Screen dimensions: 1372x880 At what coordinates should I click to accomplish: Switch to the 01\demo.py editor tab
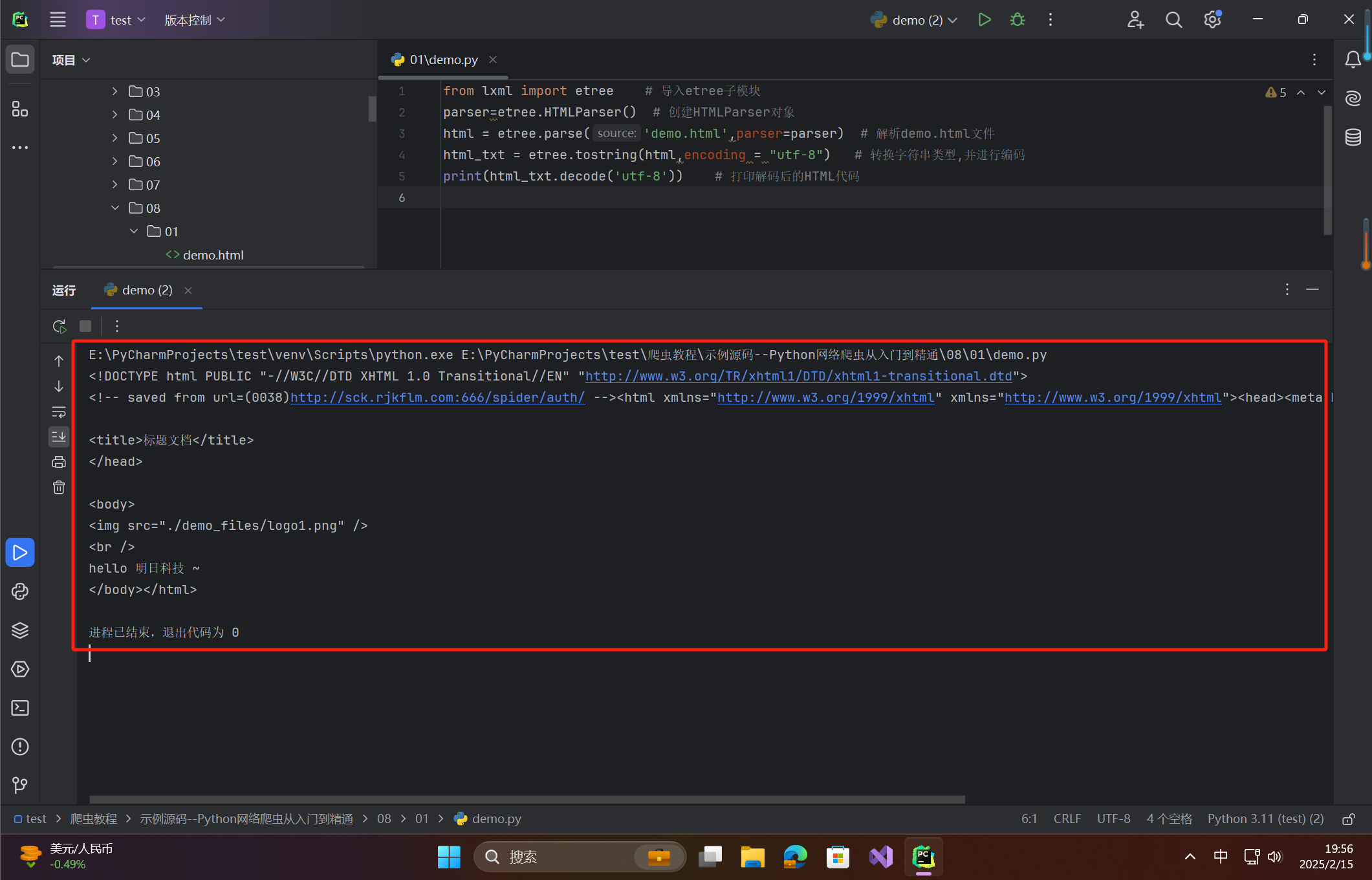pyautogui.click(x=443, y=60)
